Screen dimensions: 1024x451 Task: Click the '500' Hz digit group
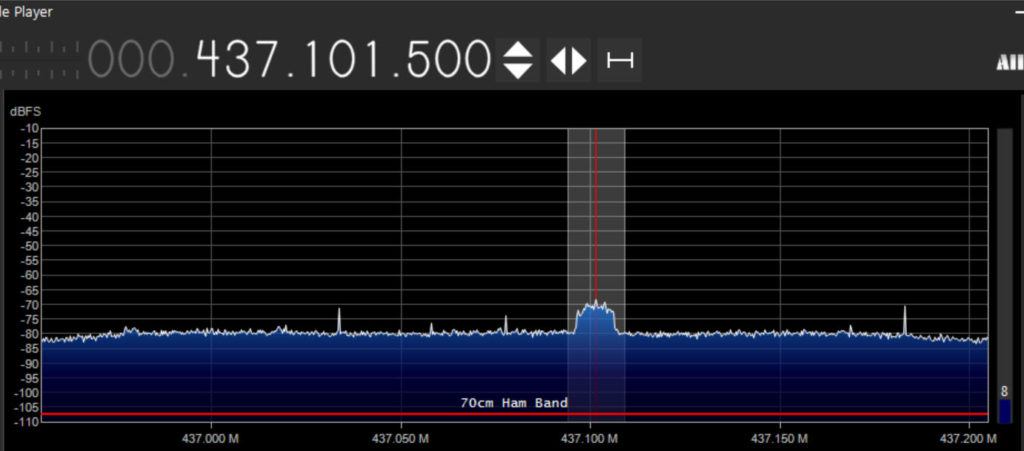click(446, 60)
